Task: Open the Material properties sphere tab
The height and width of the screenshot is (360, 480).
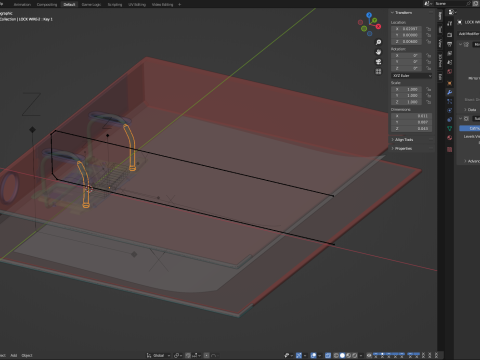Action: pos(449,137)
